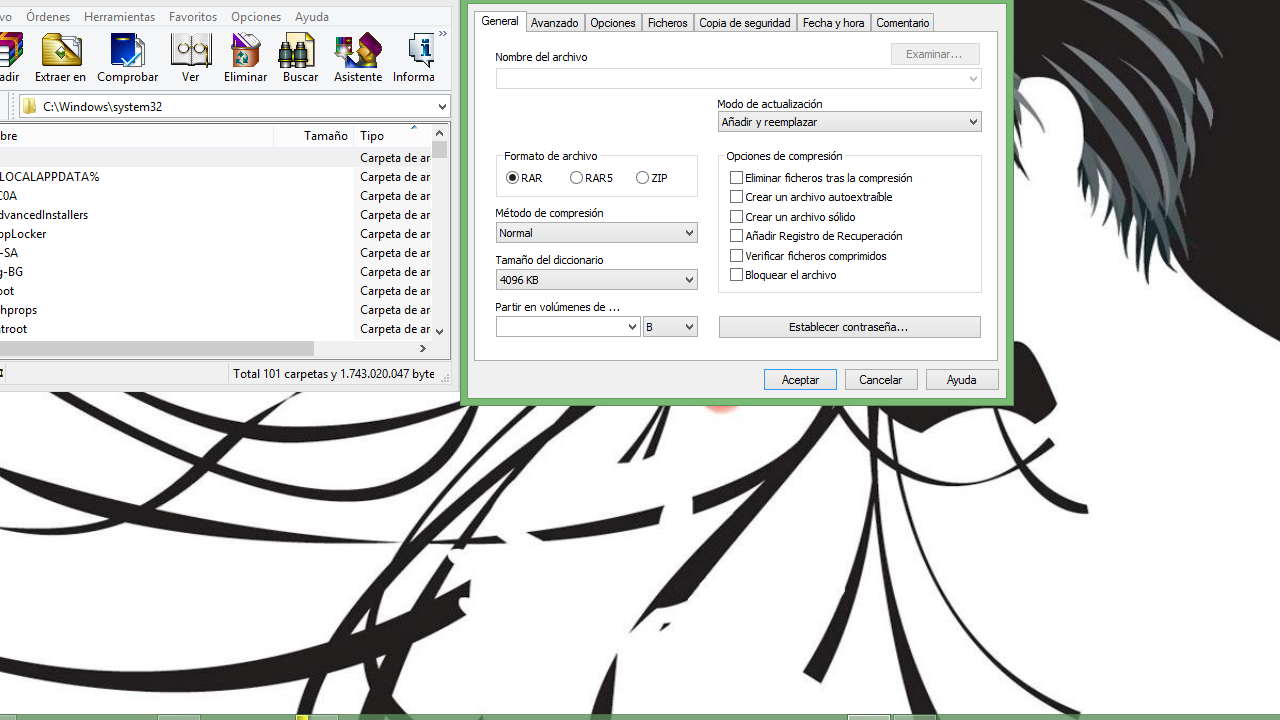1280x720 pixels.
Task: Open the Órdenes menu
Action: pos(48,17)
